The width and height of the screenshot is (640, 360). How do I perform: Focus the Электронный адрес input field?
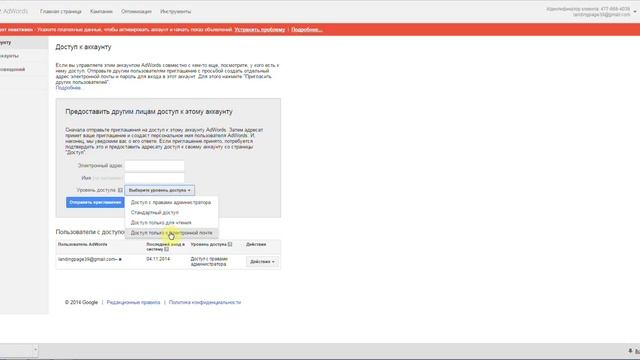pyautogui.click(x=154, y=166)
